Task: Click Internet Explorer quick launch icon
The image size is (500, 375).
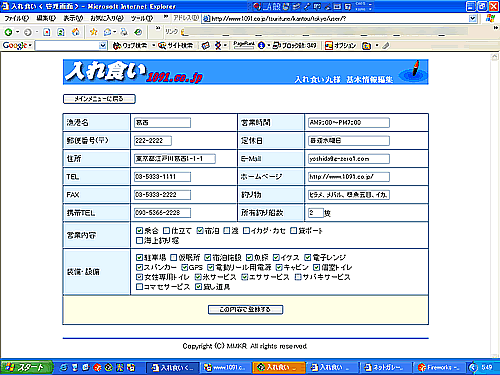Action: pos(63,367)
